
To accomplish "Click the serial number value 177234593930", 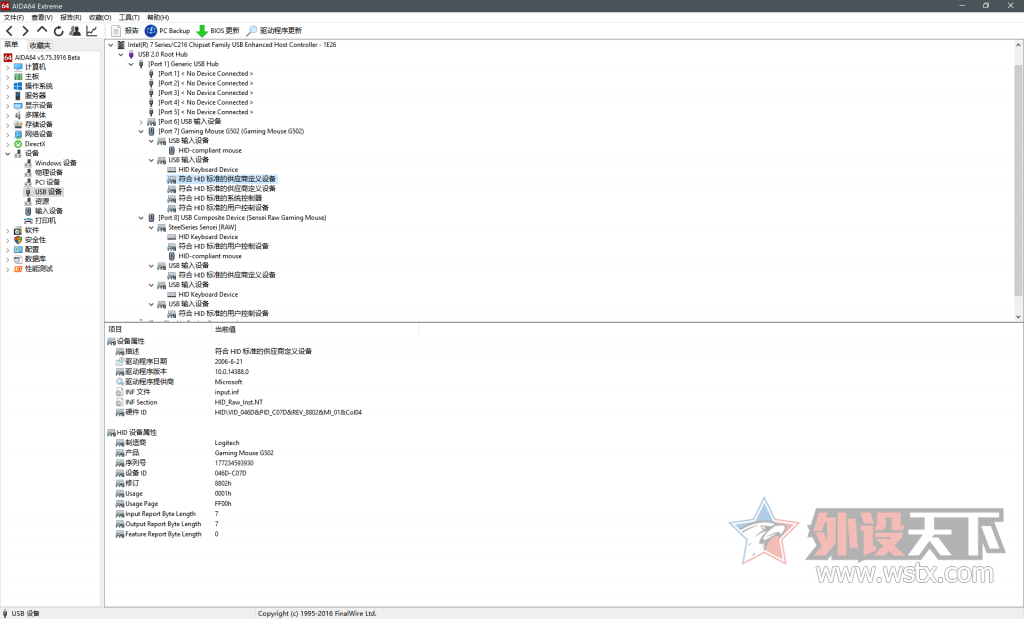I will pos(234,463).
